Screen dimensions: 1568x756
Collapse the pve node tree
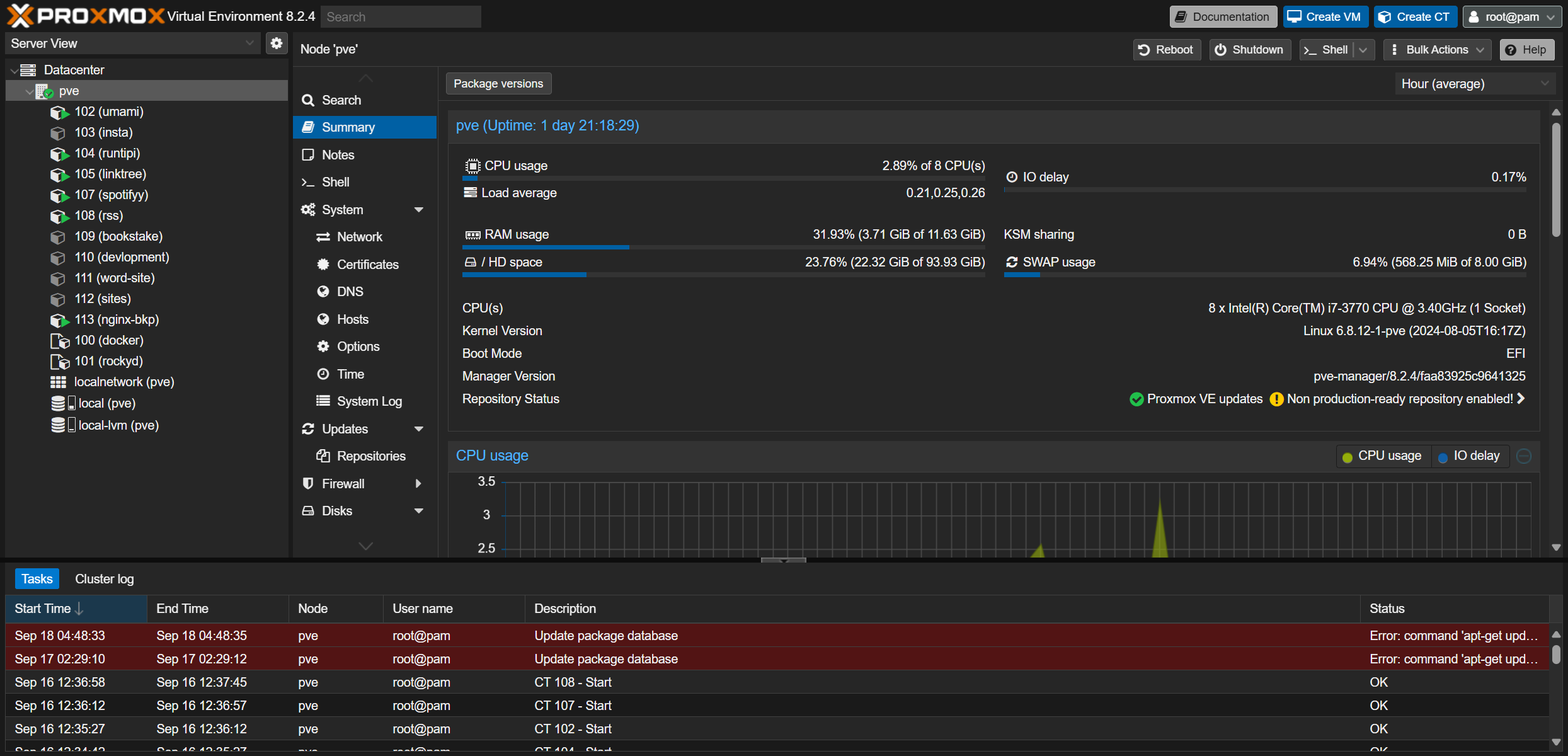coord(29,91)
